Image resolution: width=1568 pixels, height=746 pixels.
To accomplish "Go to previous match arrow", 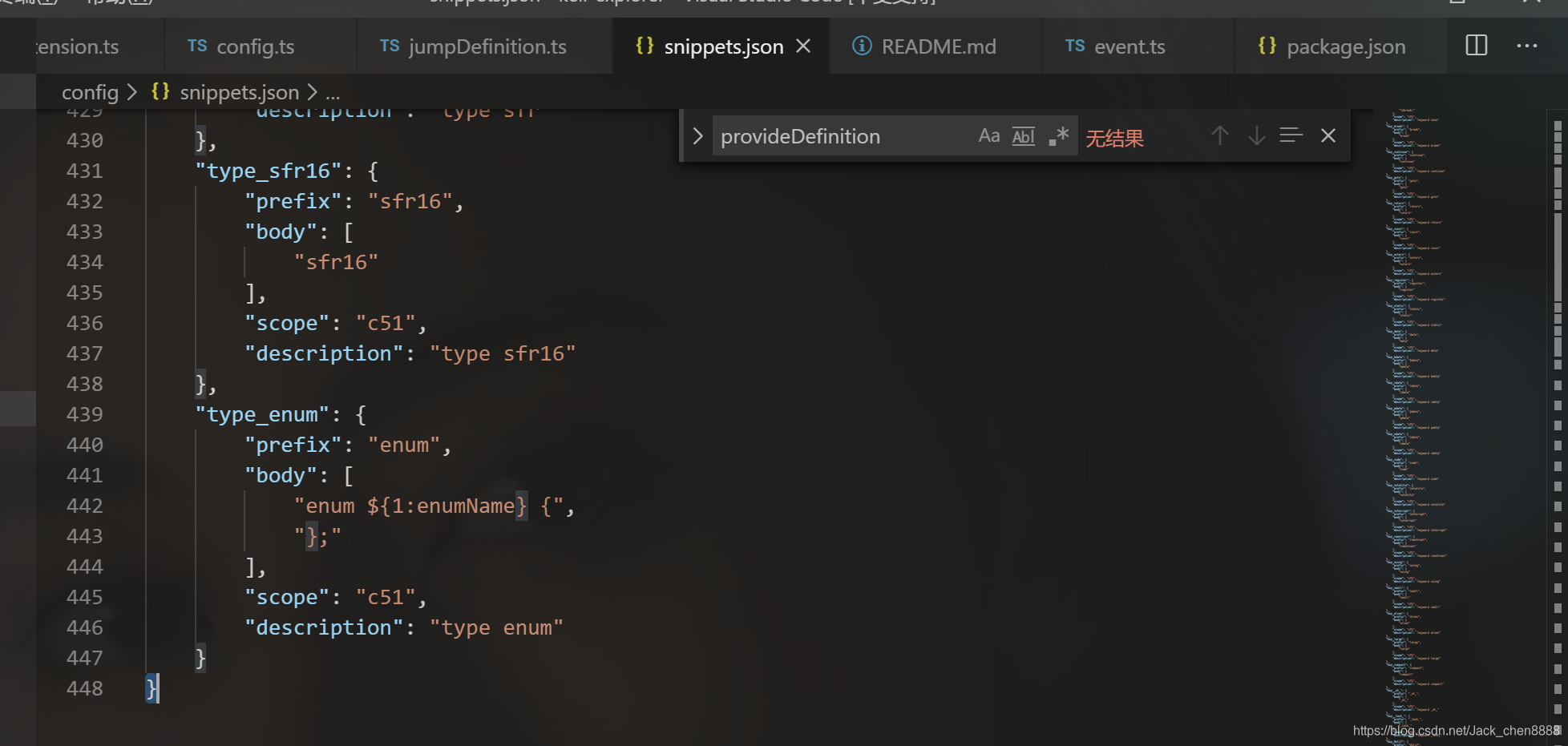I will click(1220, 136).
